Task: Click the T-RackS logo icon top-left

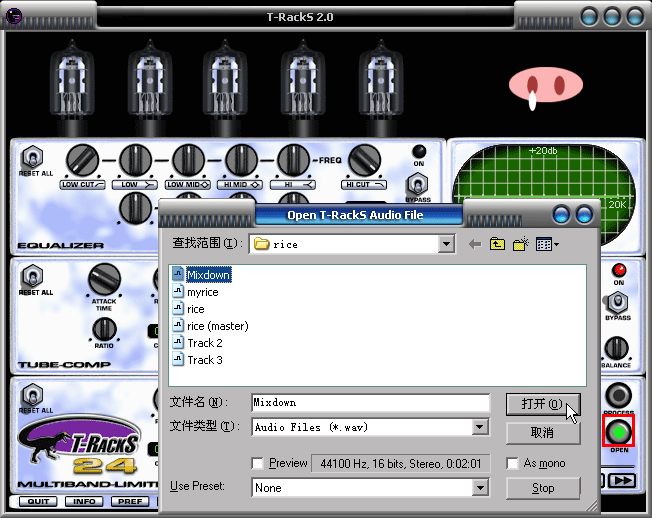Action: [14, 16]
